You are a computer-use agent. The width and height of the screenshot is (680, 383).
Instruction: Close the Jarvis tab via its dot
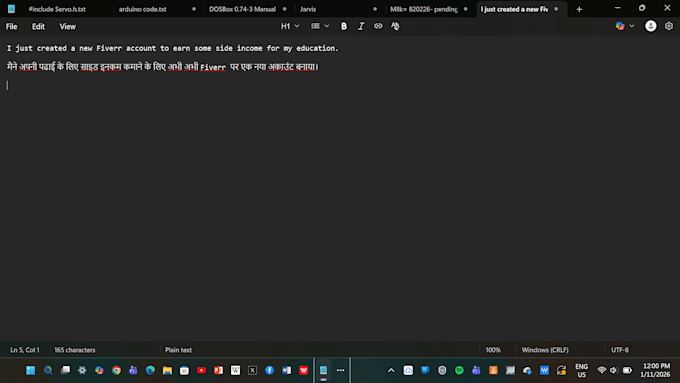(x=375, y=9)
